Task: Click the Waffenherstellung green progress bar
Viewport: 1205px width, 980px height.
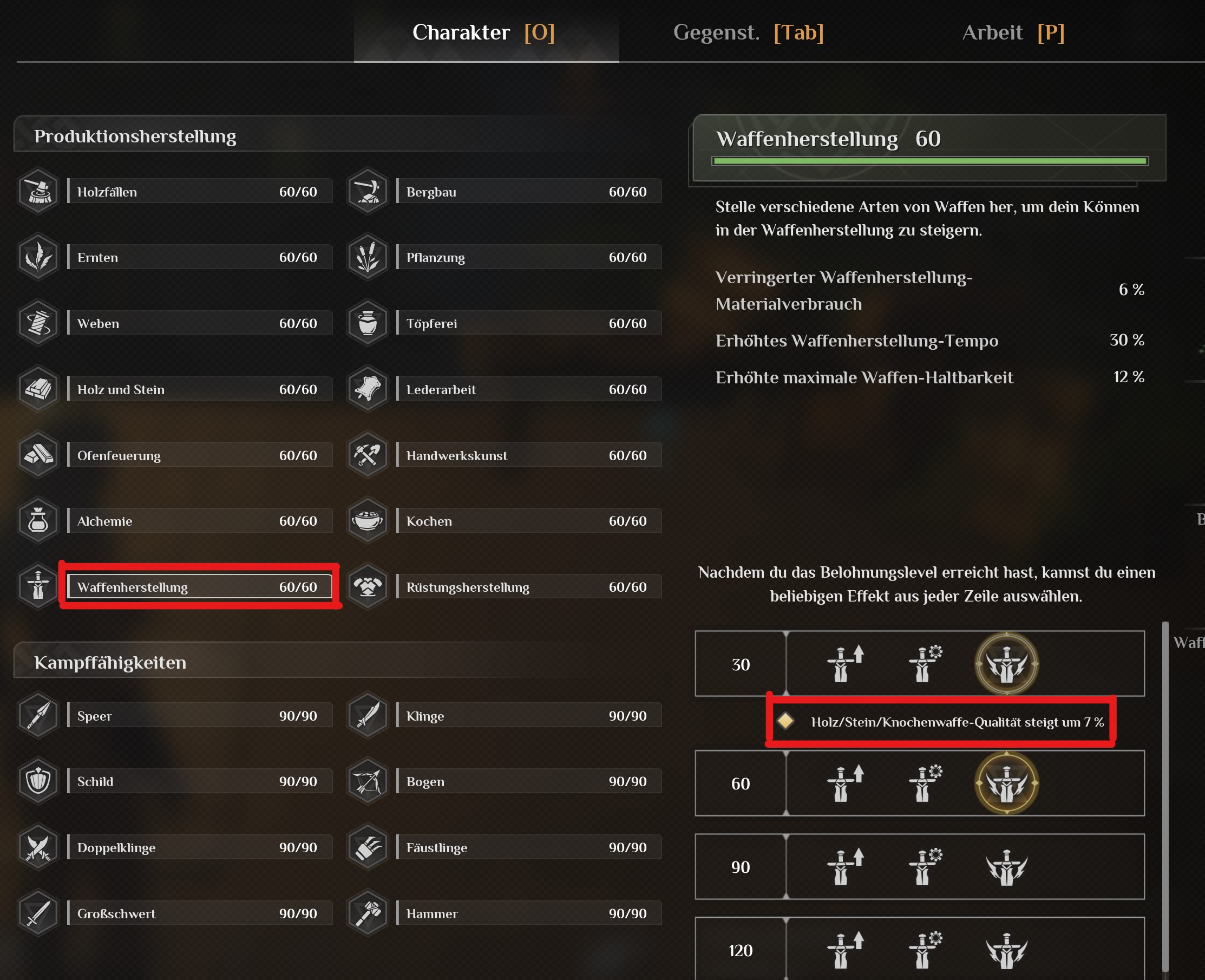Action: pyautogui.click(x=929, y=161)
